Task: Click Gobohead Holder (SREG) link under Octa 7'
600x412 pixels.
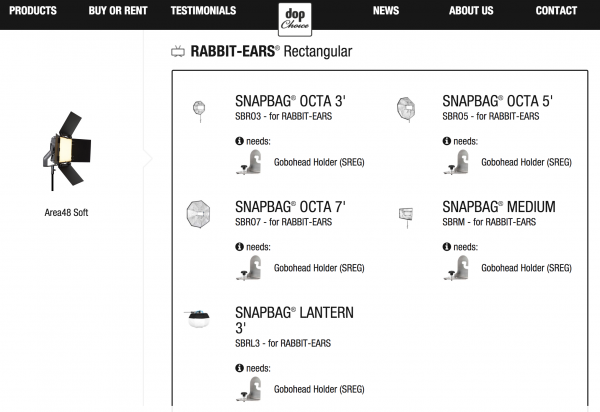Action: point(319,268)
